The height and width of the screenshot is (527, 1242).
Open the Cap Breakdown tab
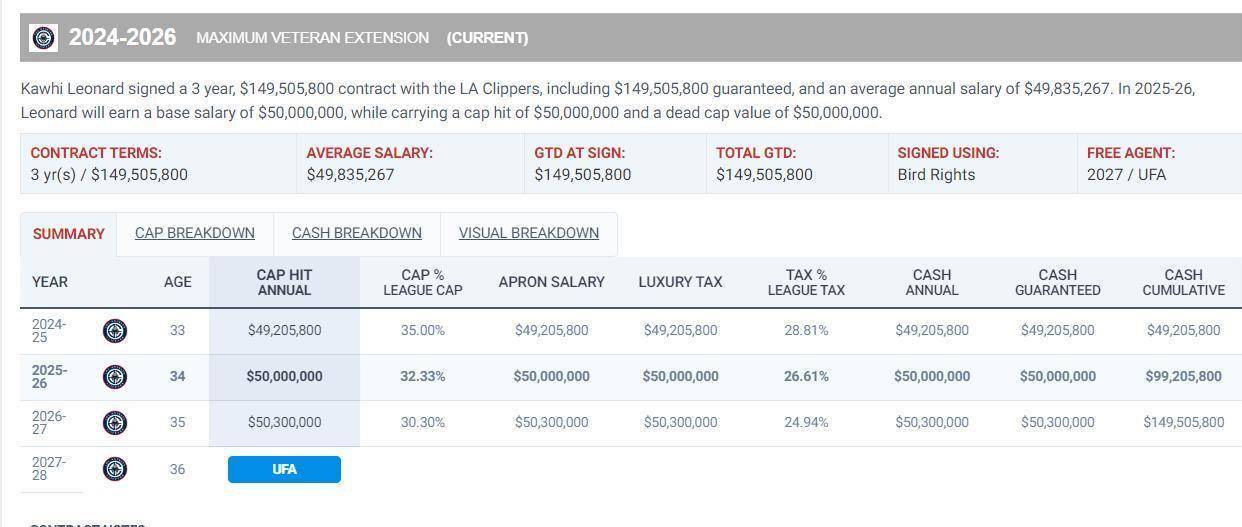click(x=194, y=233)
